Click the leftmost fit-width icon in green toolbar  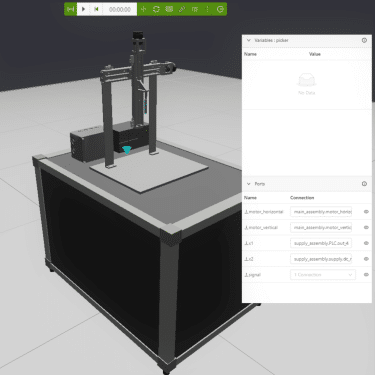pos(70,9)
